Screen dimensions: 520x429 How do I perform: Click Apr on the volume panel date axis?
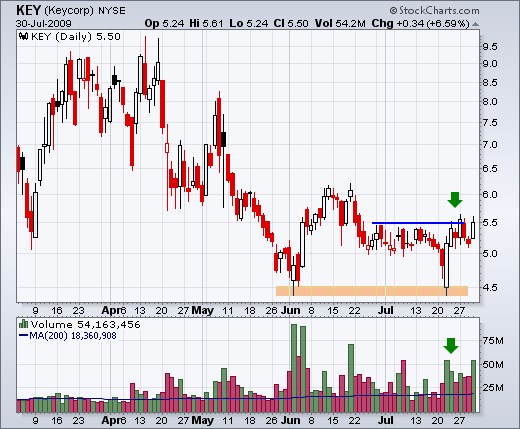[x=111, y=420]
